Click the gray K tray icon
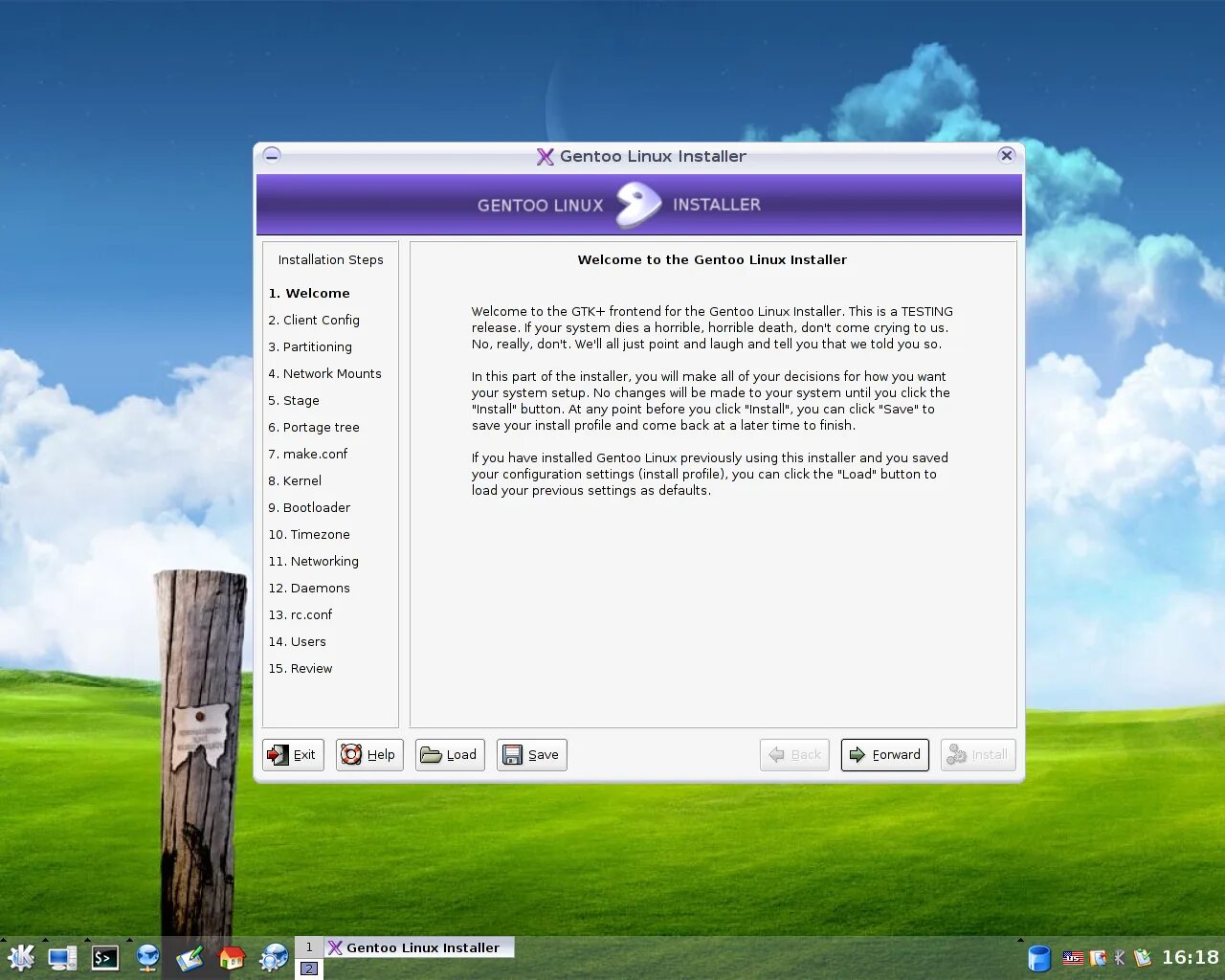Image resolution: width=1225 pixels, height=980 pixels. click(1120, 958)
